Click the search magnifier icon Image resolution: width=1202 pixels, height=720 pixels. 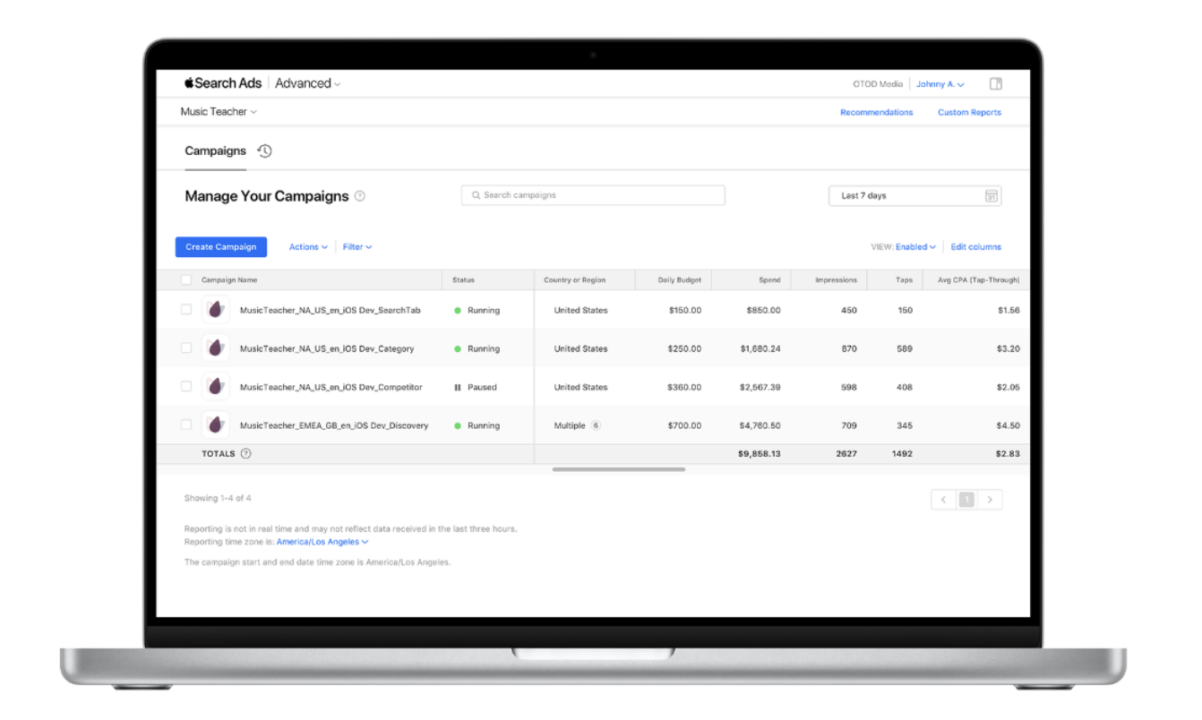476,196
